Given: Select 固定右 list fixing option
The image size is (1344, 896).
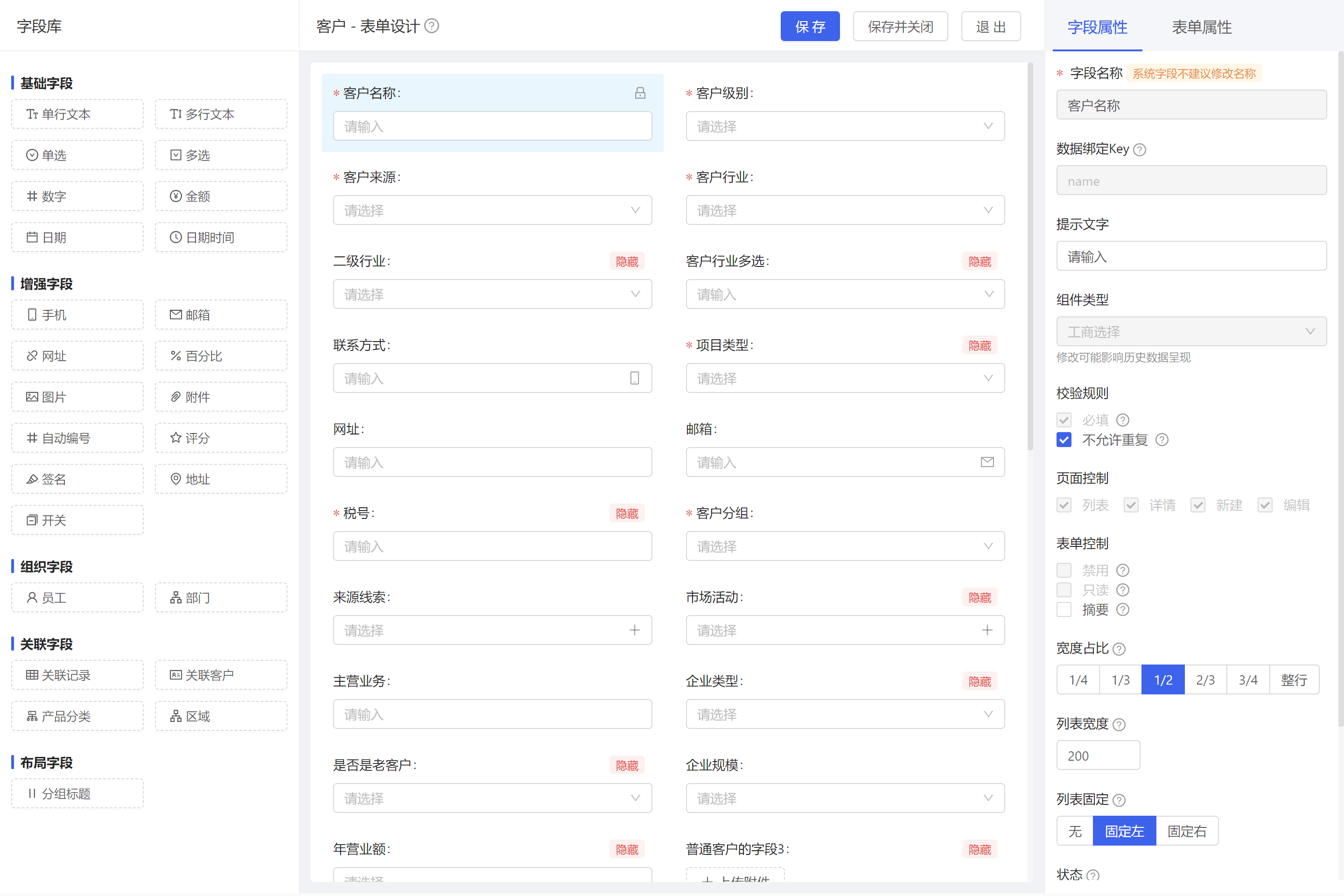Looking at the screenshot, I should pyautogui.click(x=1187, y=832).
